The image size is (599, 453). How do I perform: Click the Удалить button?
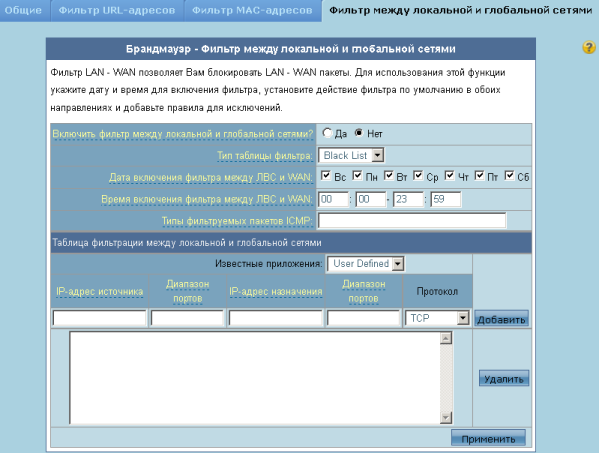pos(504,379)
